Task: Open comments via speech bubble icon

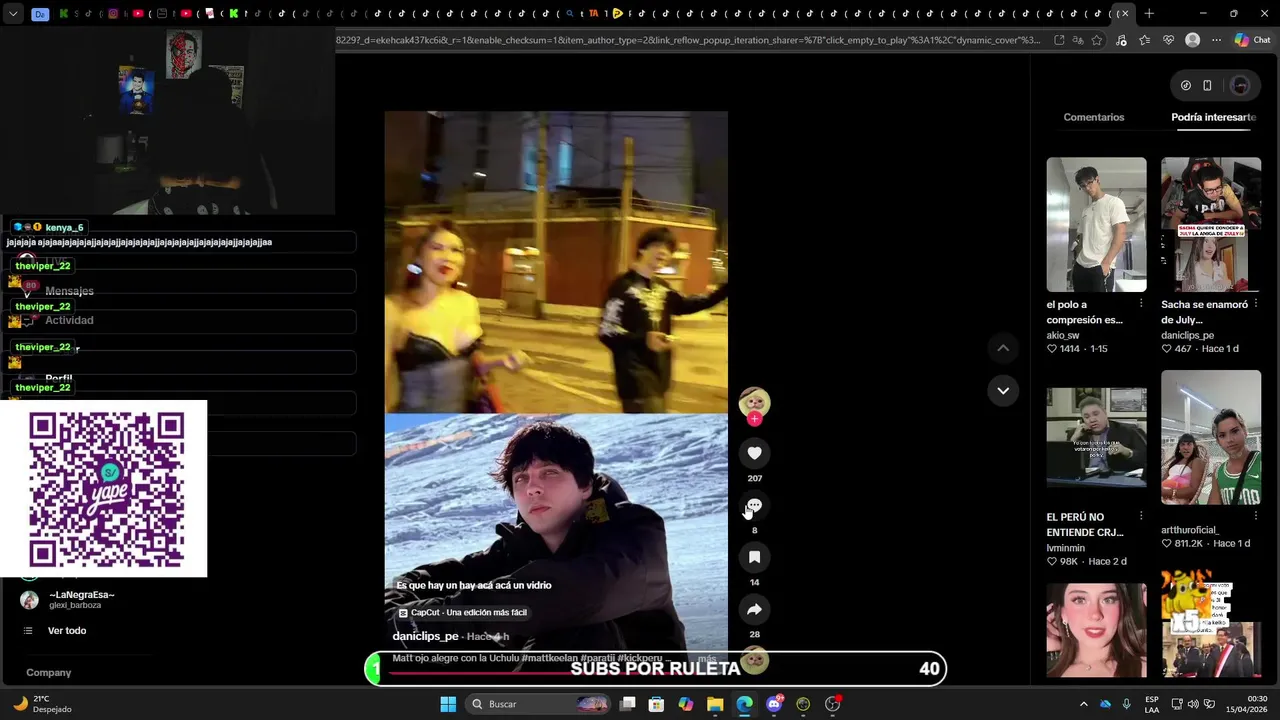Action: pyautogui.click(x=754, y=506)
